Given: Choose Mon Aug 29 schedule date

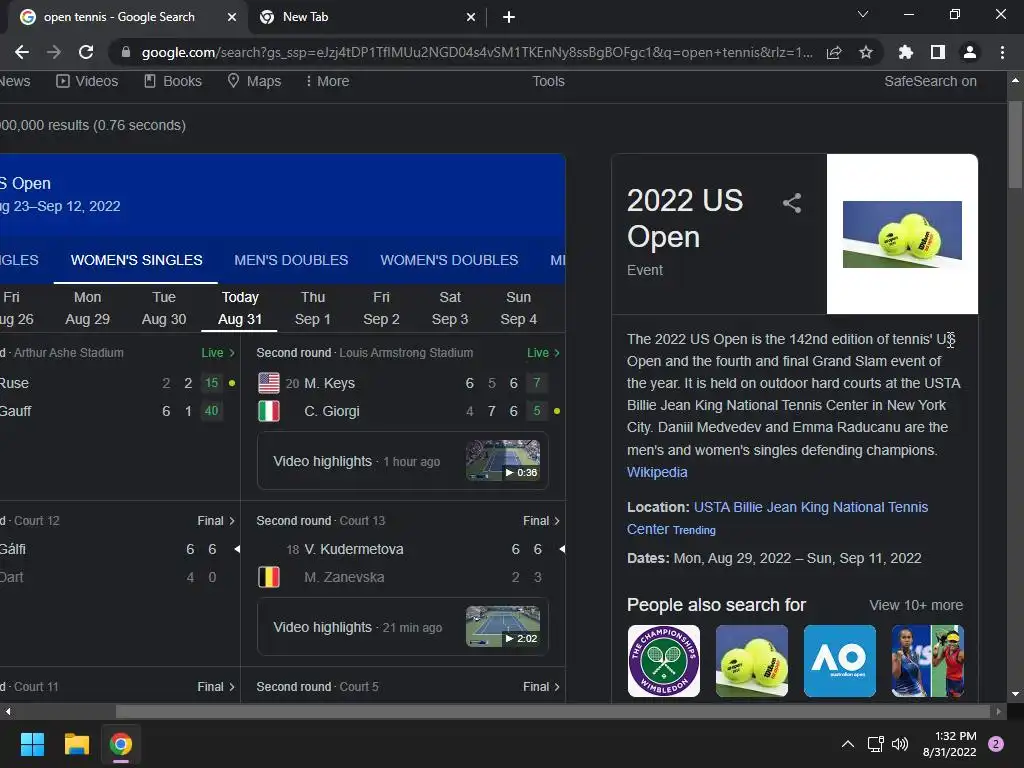Looking at the screenshot, I should coord(88,308).
